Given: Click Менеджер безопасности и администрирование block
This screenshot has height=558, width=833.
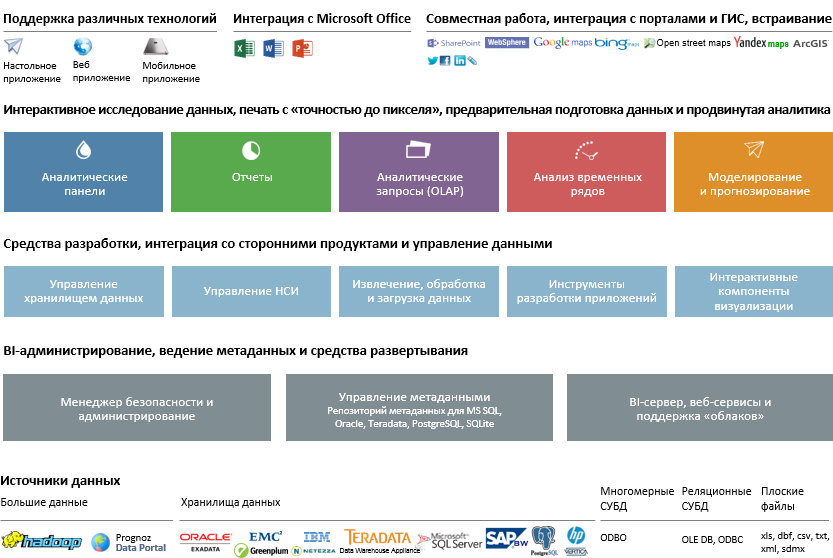Looking at the screenshot, I should coord(137,408).
